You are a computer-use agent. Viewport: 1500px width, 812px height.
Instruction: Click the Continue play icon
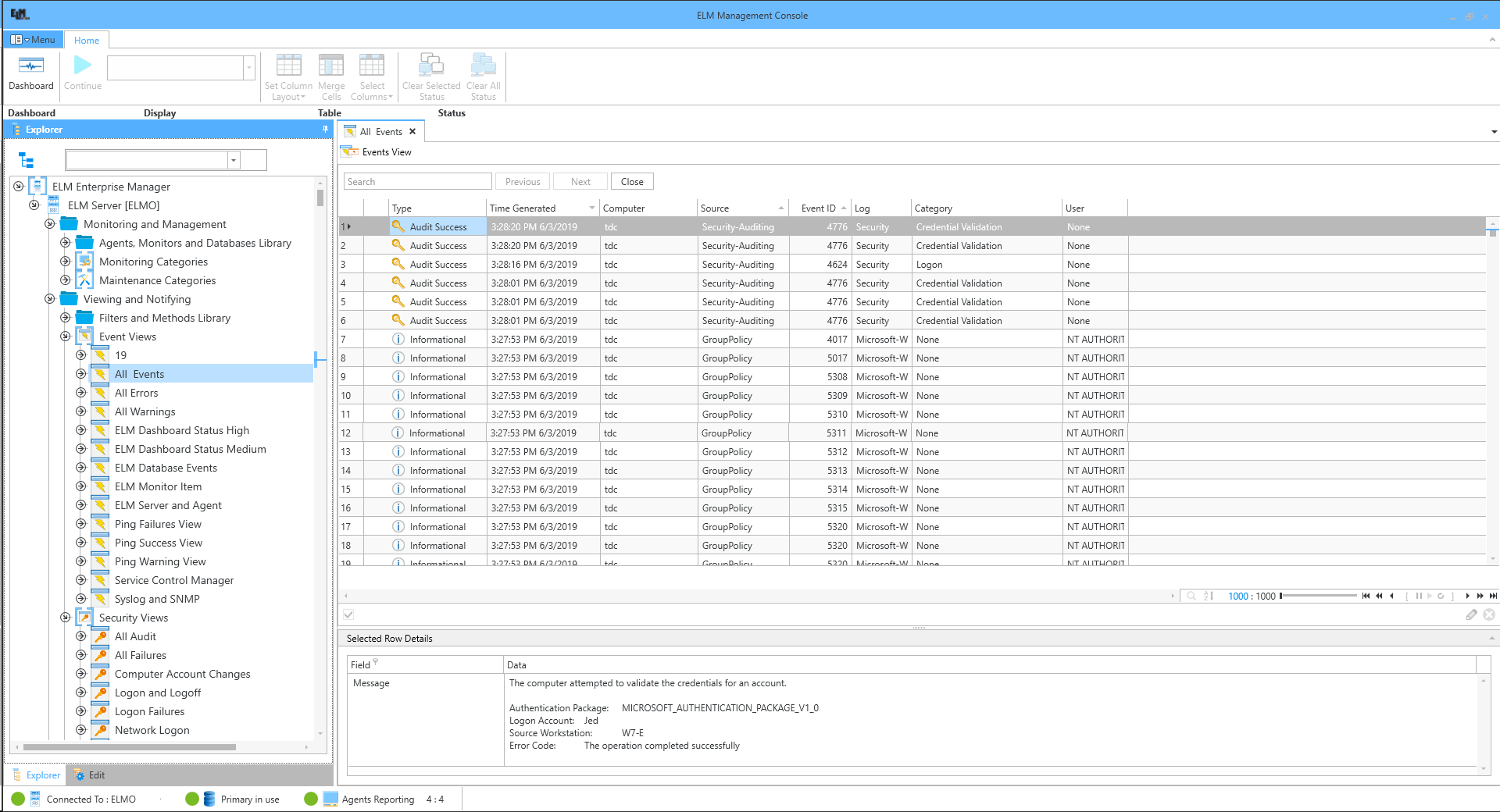coord(83,65)
